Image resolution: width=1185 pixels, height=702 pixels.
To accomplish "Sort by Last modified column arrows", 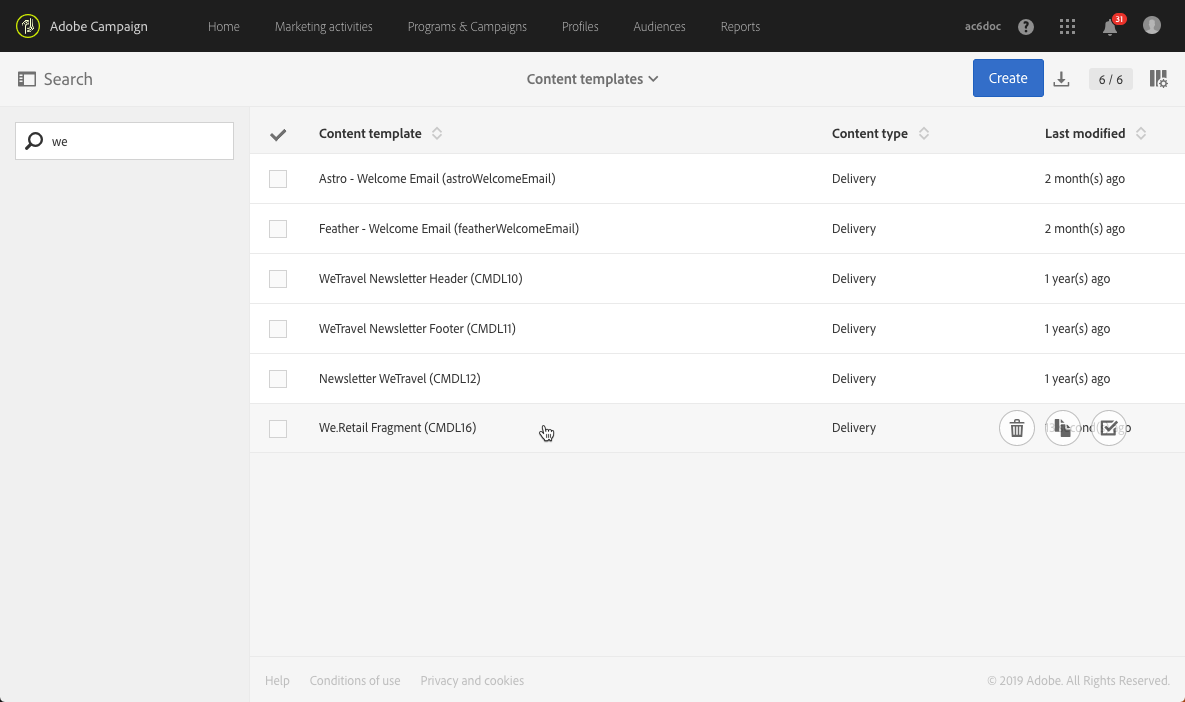I will click(1141, 134).
